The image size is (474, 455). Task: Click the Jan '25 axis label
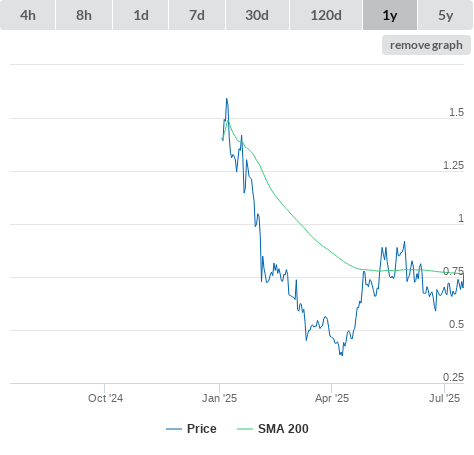219,398
